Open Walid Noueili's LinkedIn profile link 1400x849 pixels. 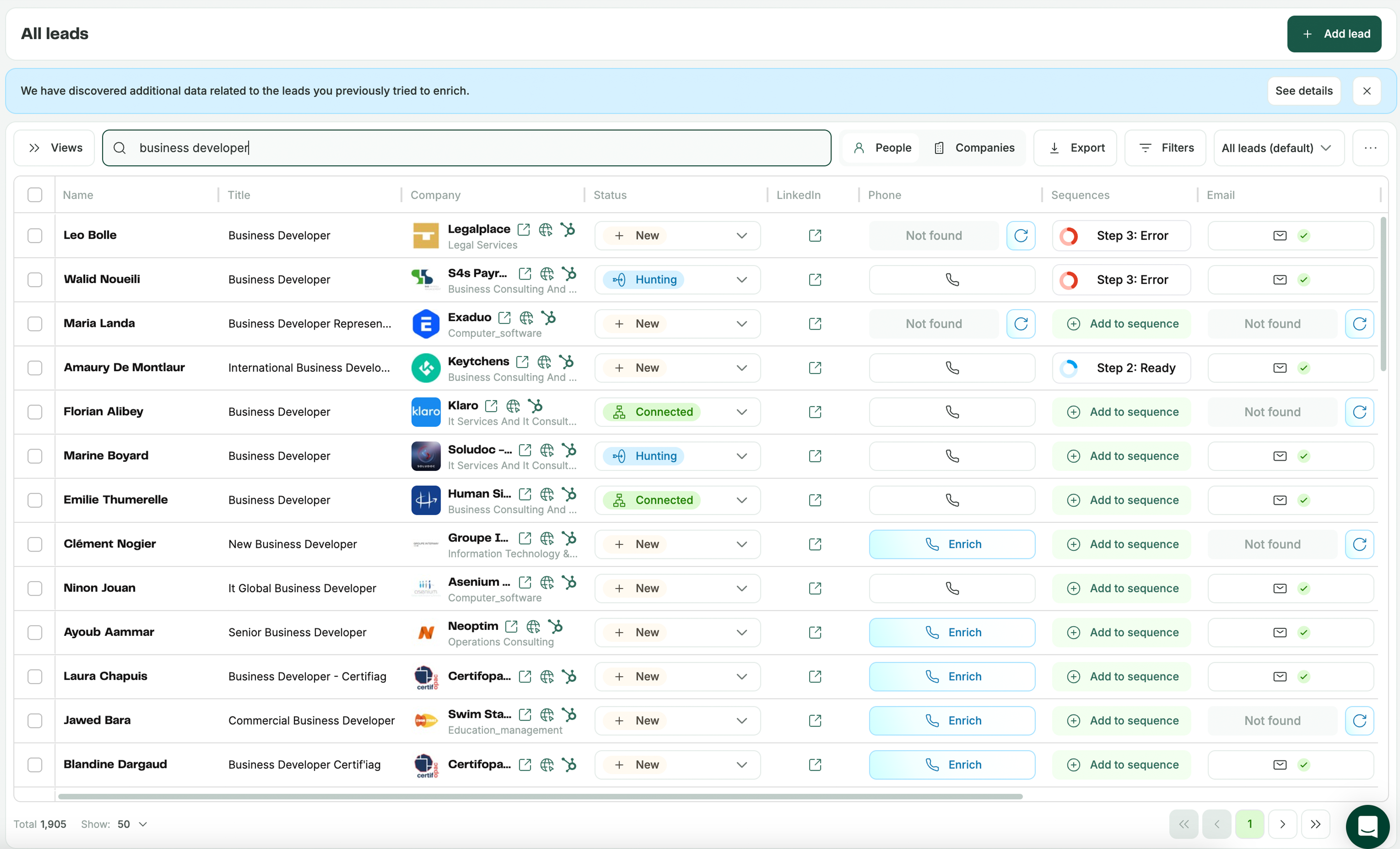815,279
